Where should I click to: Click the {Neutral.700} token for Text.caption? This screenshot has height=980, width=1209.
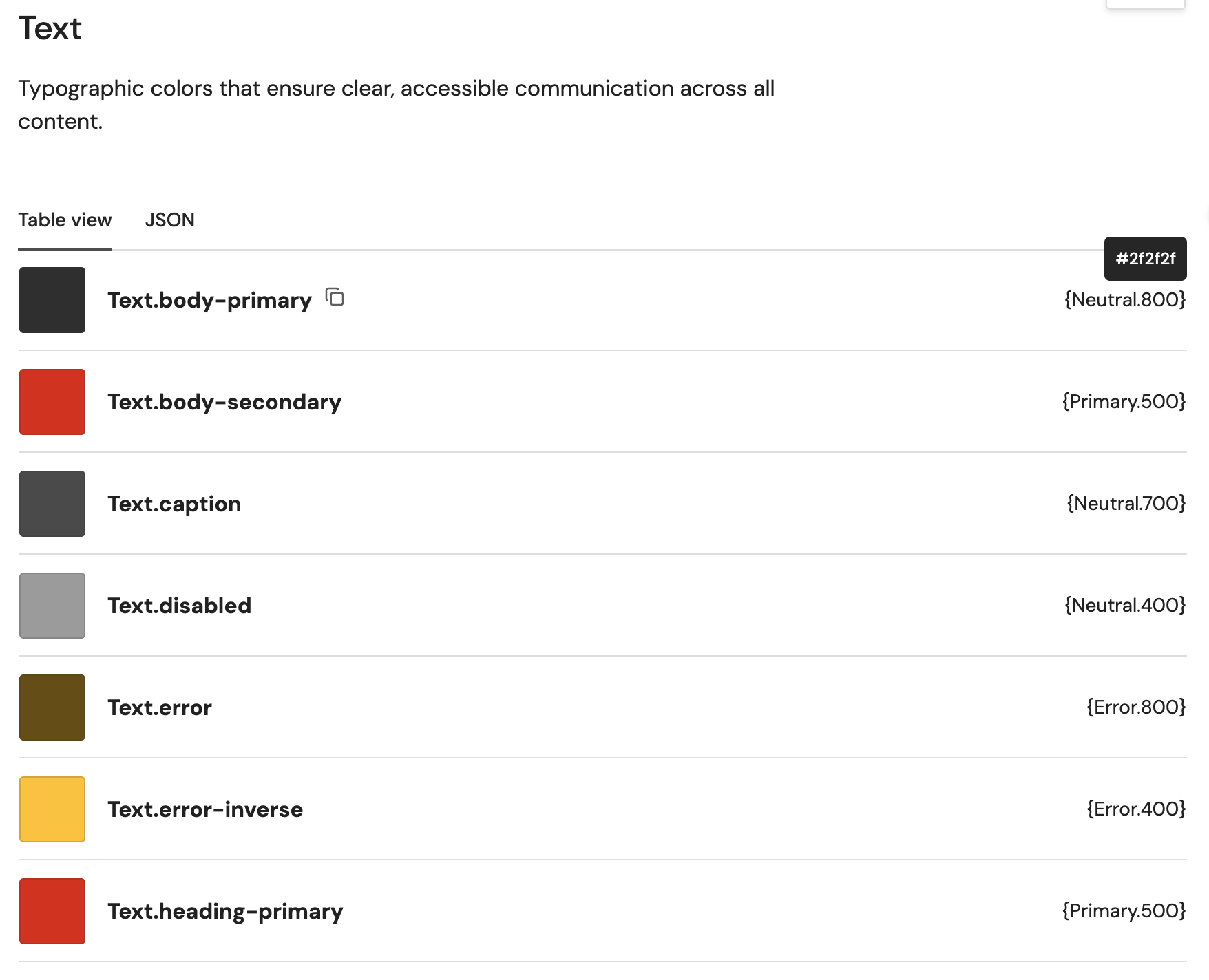click(x=1126, y=504)
